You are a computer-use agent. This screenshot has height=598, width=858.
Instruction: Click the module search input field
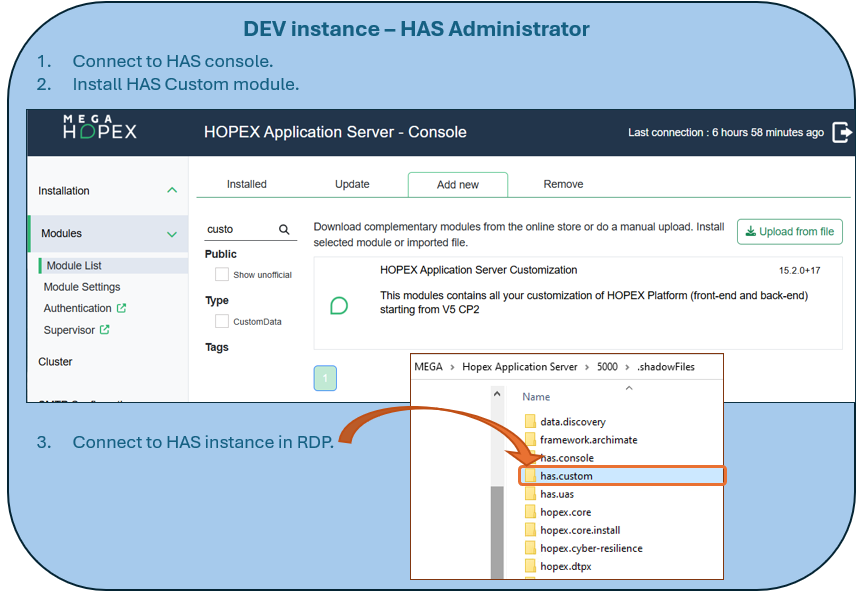tap(238, 230)
